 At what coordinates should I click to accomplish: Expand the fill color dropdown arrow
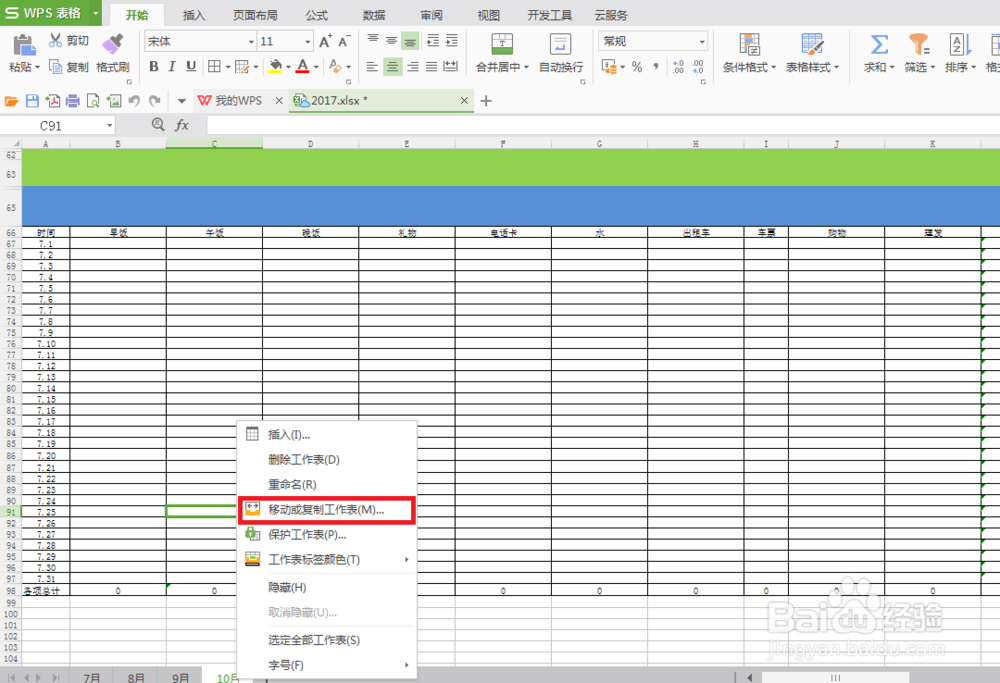[288, 67]
